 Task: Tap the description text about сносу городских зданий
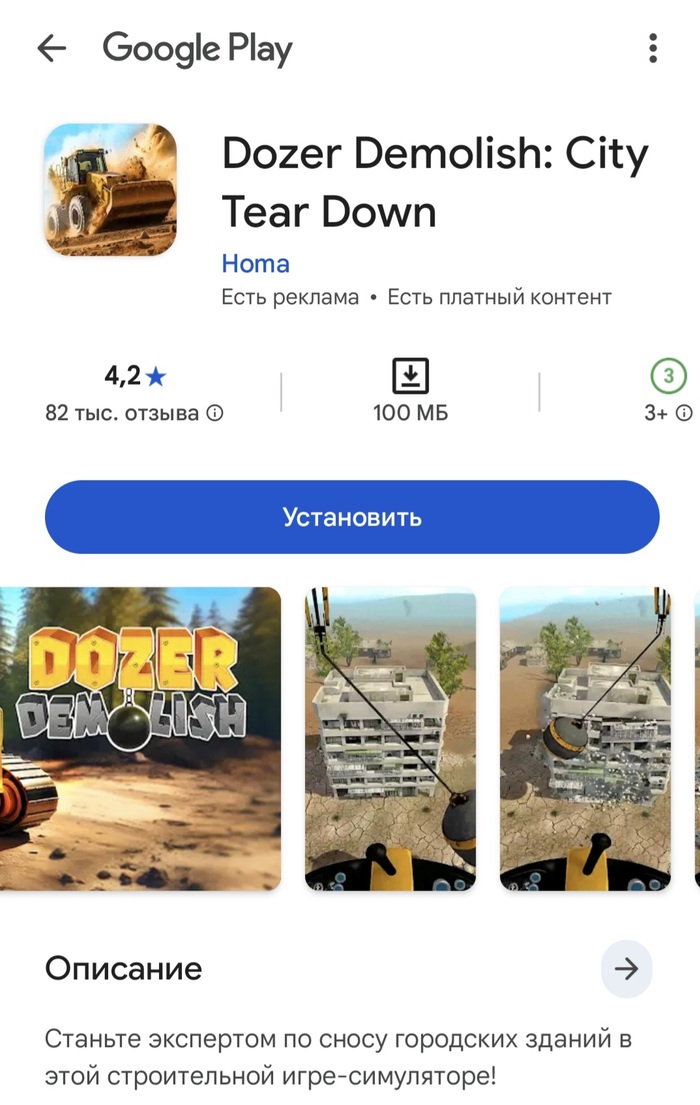[338, 1057]
